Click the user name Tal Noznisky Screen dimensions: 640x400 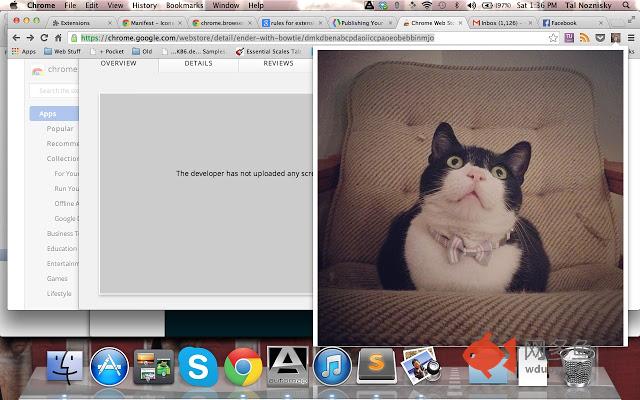[x=588, y=5]
